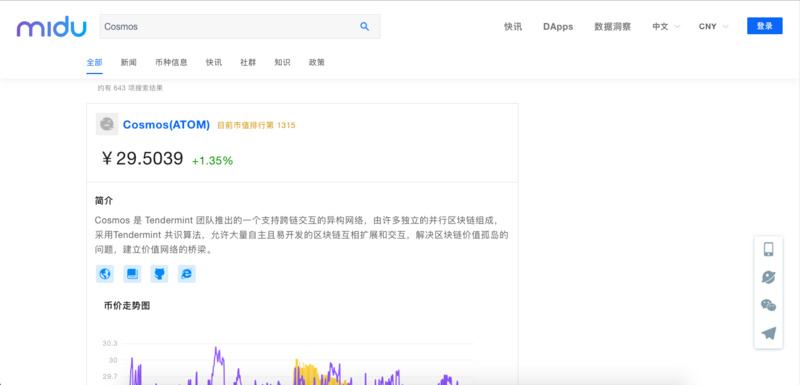This screenshot has width=800, height=385.
Task: Click the planet icon in side panel
Action: click(x=768, y=277)
